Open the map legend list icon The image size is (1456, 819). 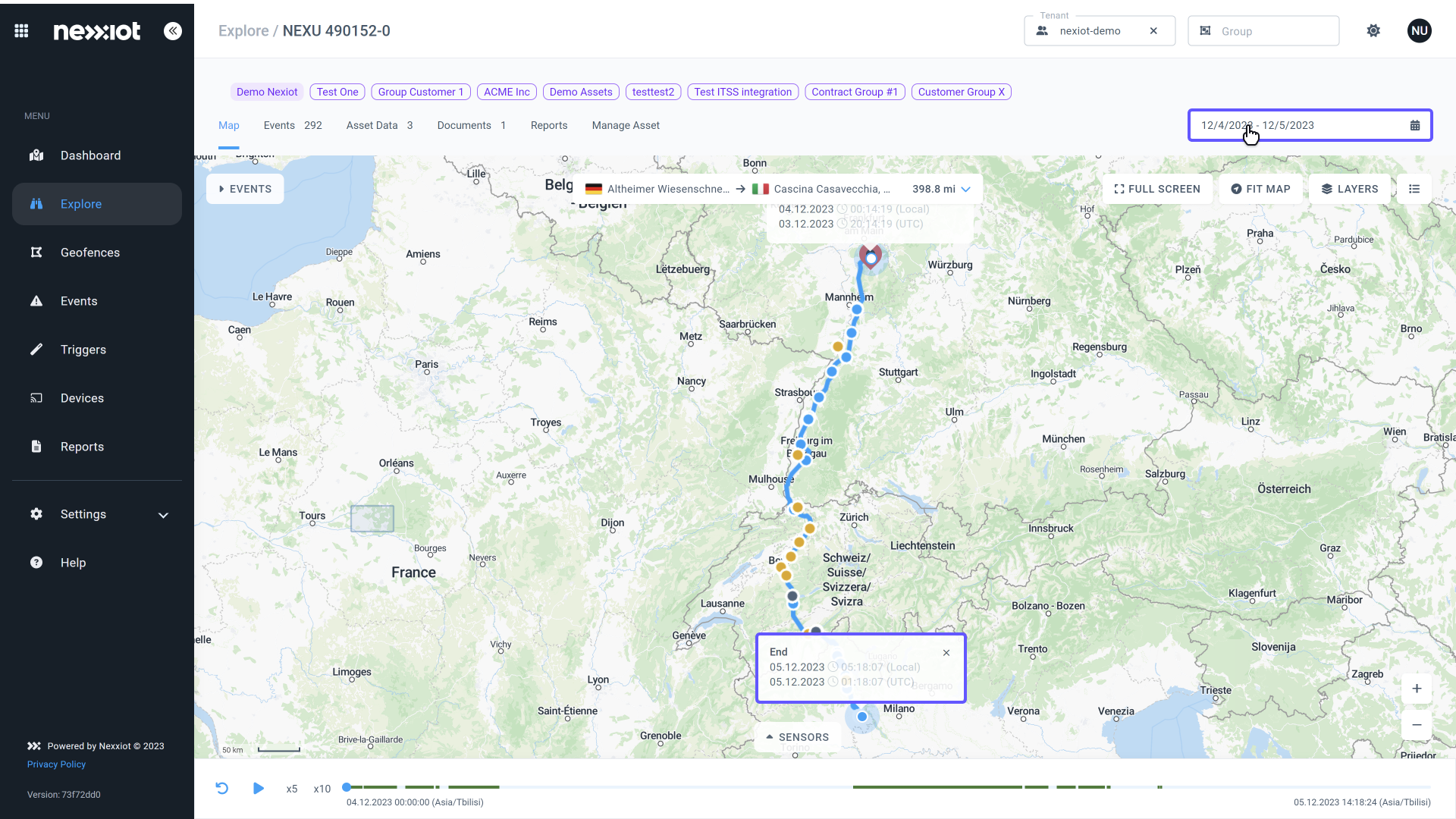point(1414,189)
